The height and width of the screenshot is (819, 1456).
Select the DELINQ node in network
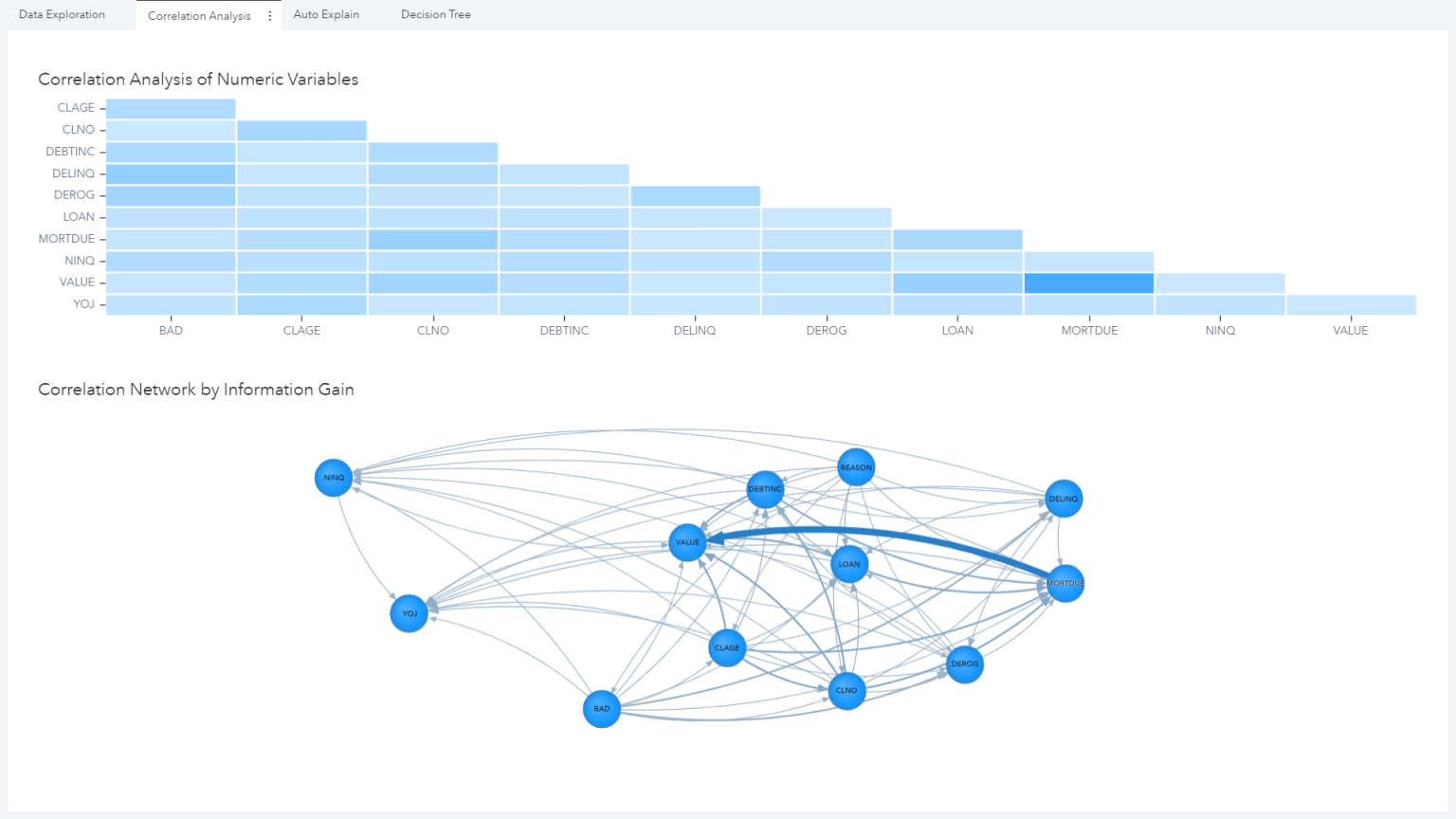pyautogui.click(x=1064, y=499)
